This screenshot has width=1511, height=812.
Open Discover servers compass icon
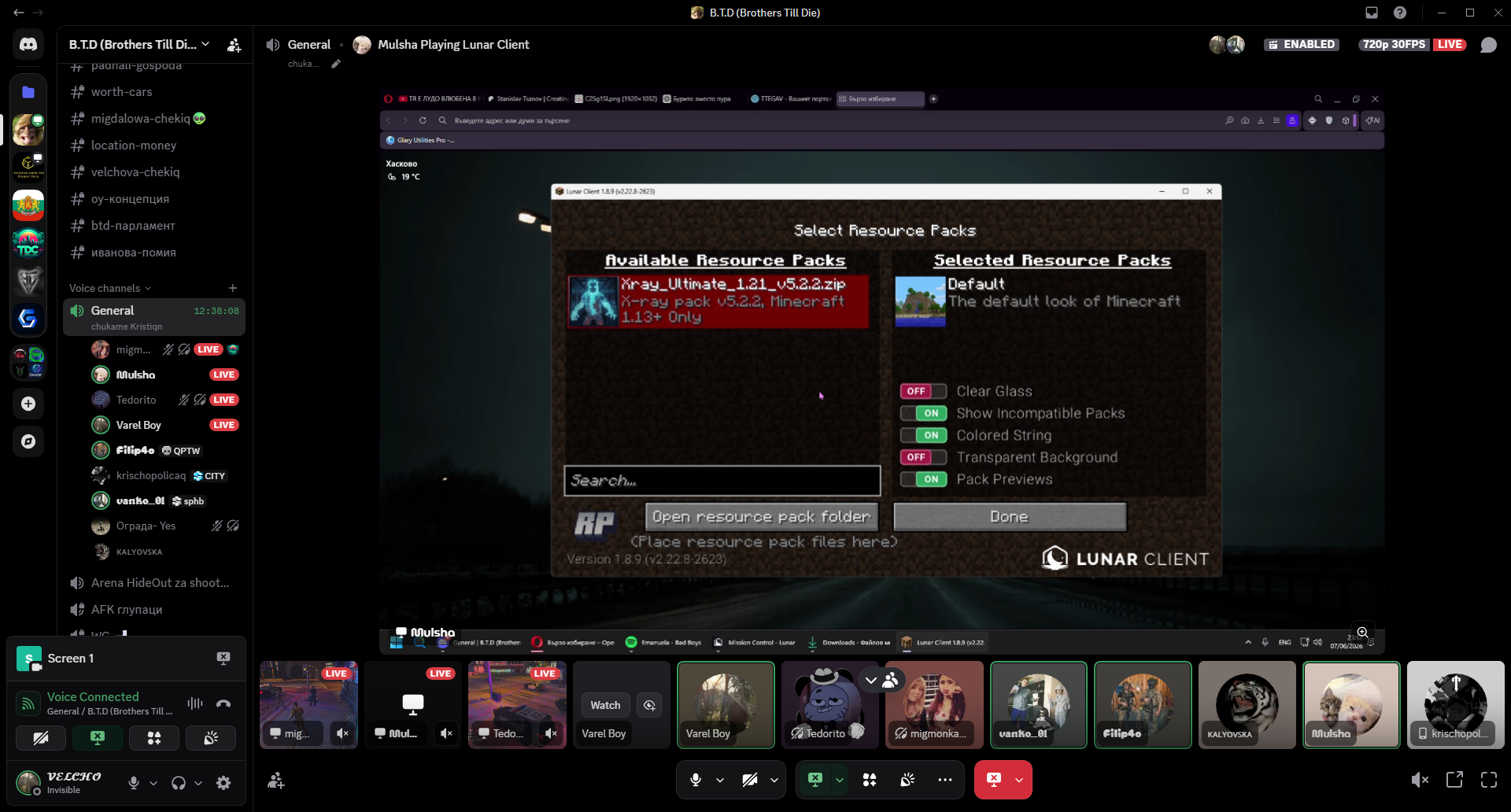coord(28,441)
